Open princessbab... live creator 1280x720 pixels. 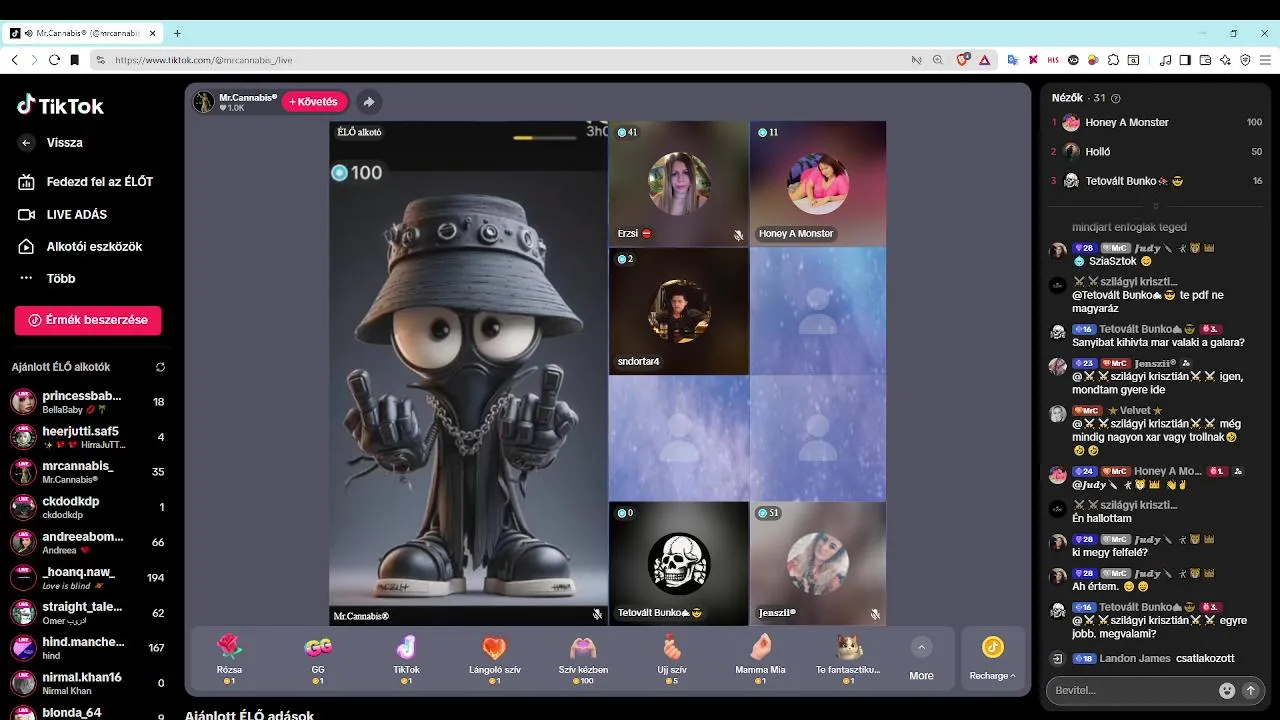point(88,402)
